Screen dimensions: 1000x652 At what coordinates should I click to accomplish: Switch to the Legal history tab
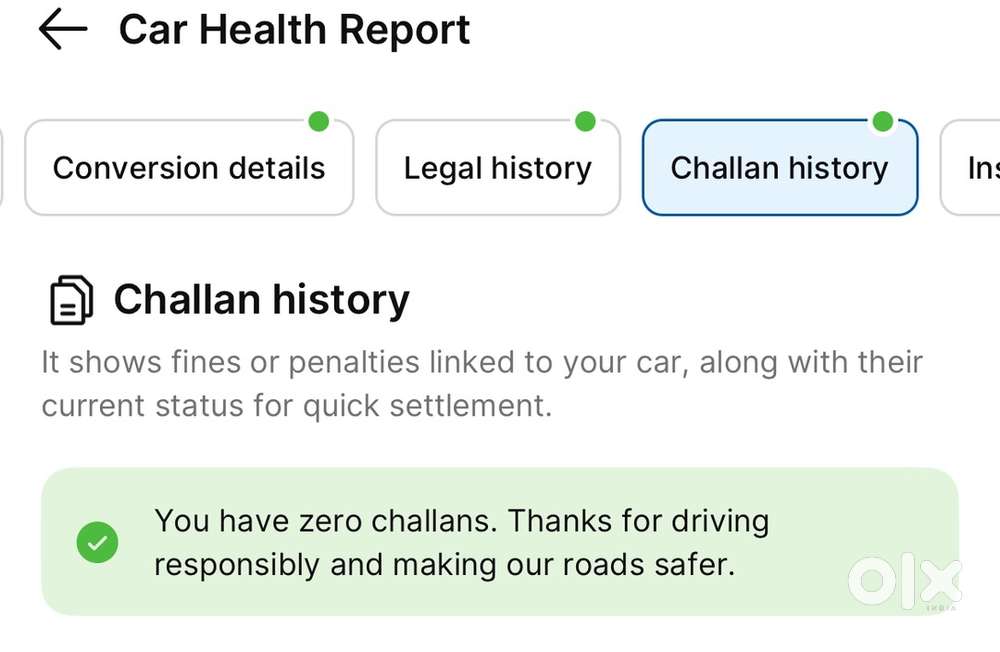tap(497, 168)
